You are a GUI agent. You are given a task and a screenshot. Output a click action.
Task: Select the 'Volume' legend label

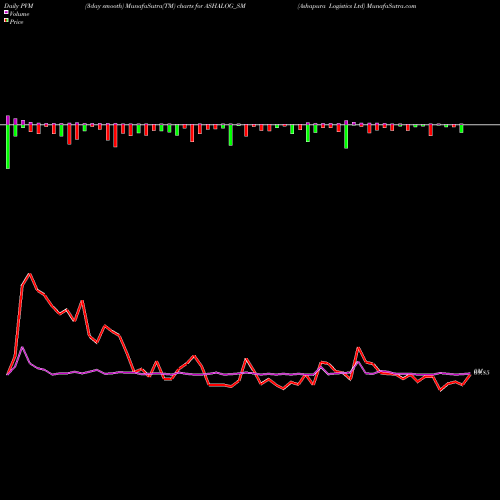(19, 14)
